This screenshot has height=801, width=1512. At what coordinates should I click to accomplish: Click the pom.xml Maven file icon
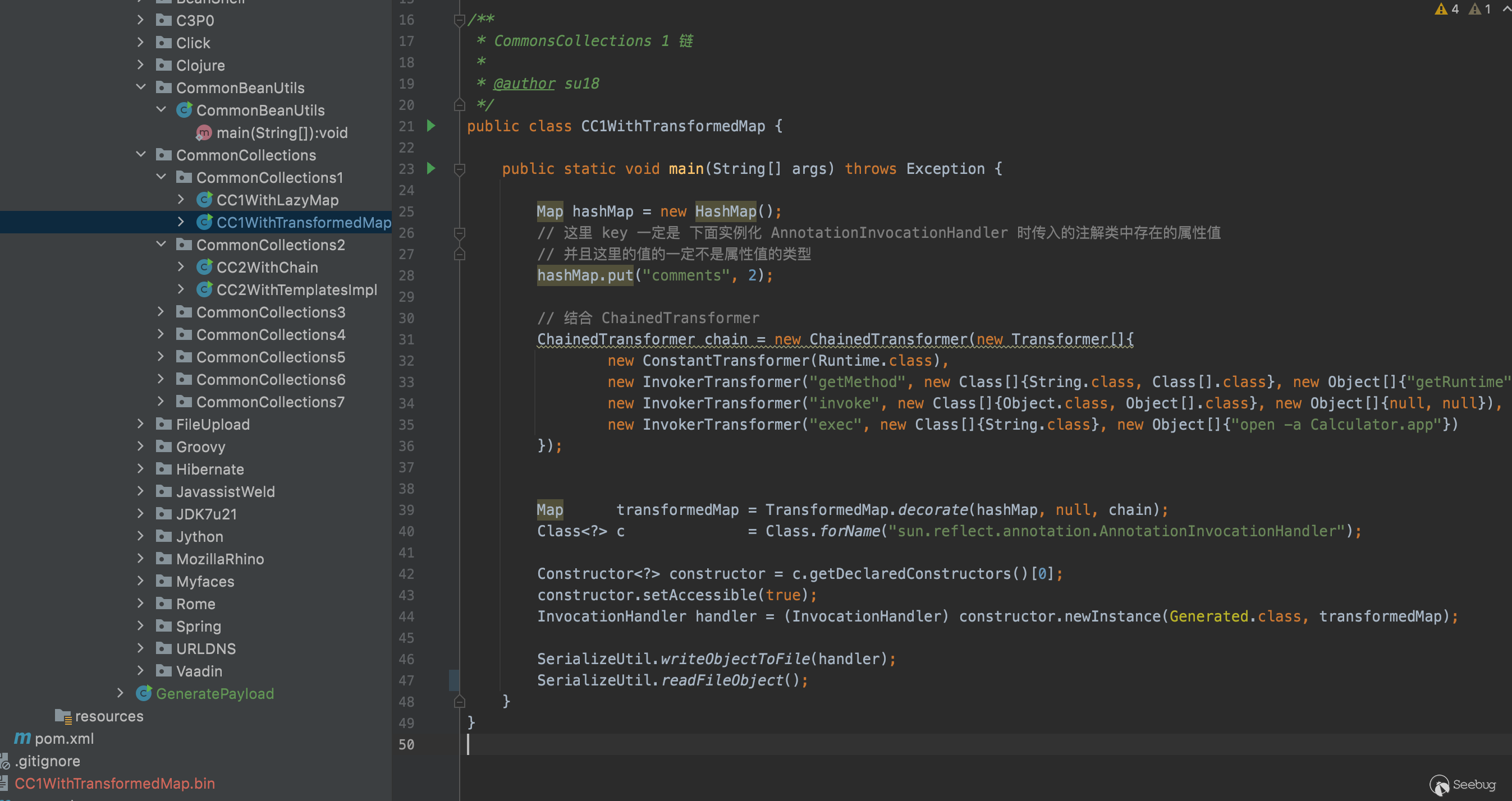(x=22, y=738)
